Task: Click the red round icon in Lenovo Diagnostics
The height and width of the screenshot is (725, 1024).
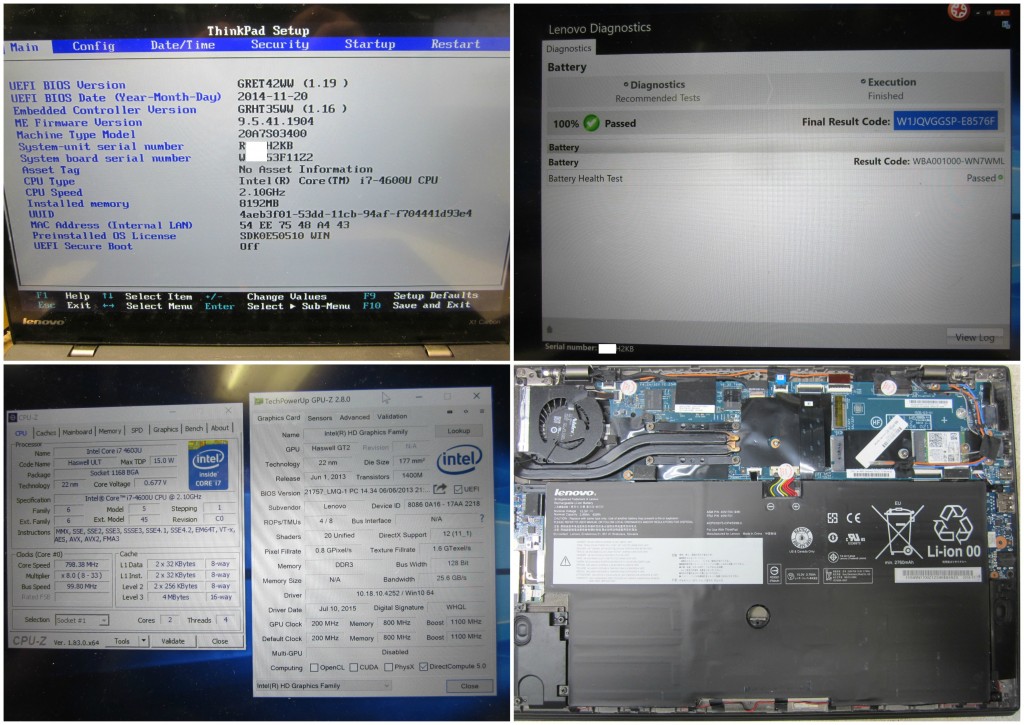Action: coord(957,12)
